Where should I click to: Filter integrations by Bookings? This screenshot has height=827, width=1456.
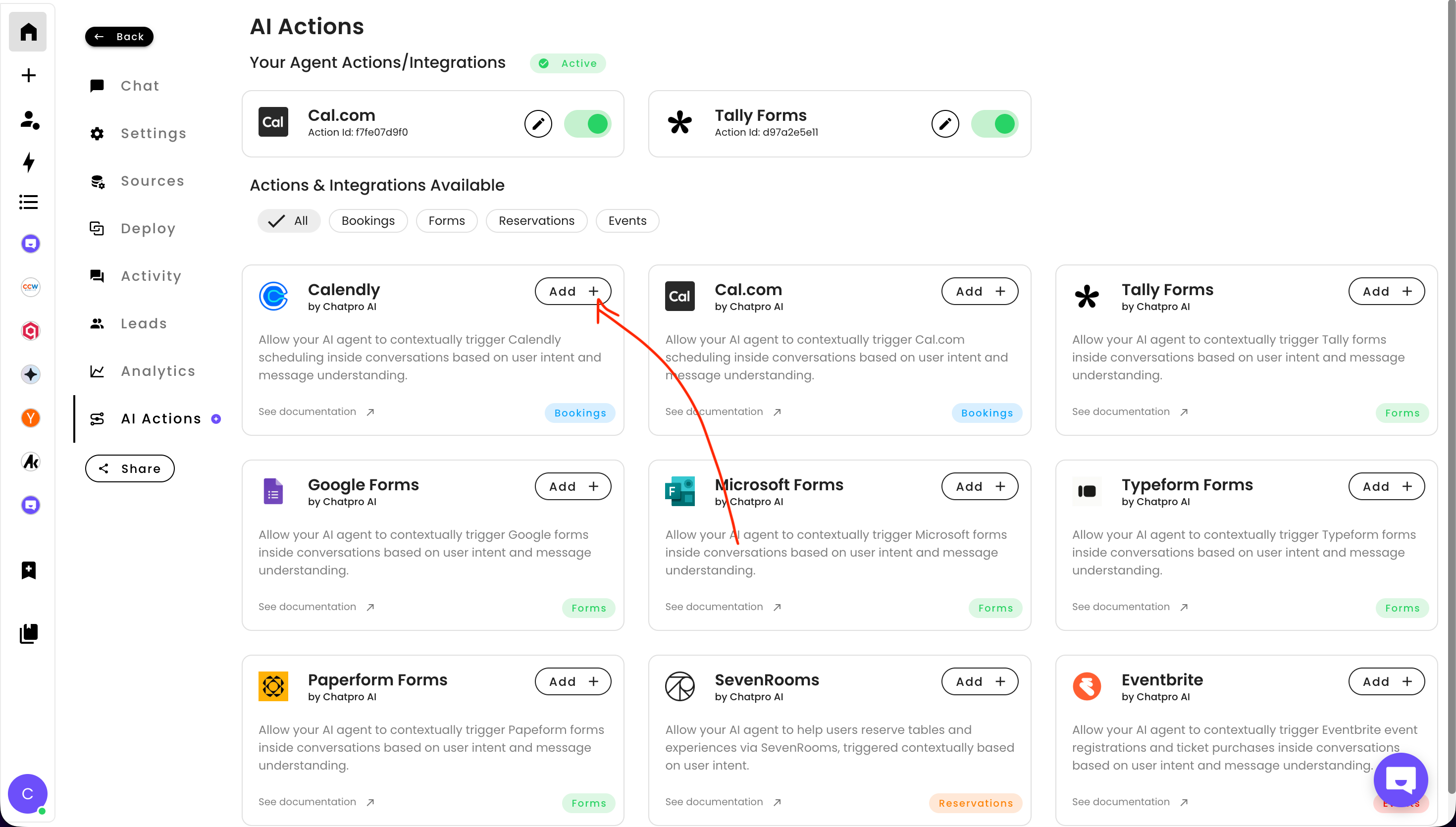click(367, 221)
